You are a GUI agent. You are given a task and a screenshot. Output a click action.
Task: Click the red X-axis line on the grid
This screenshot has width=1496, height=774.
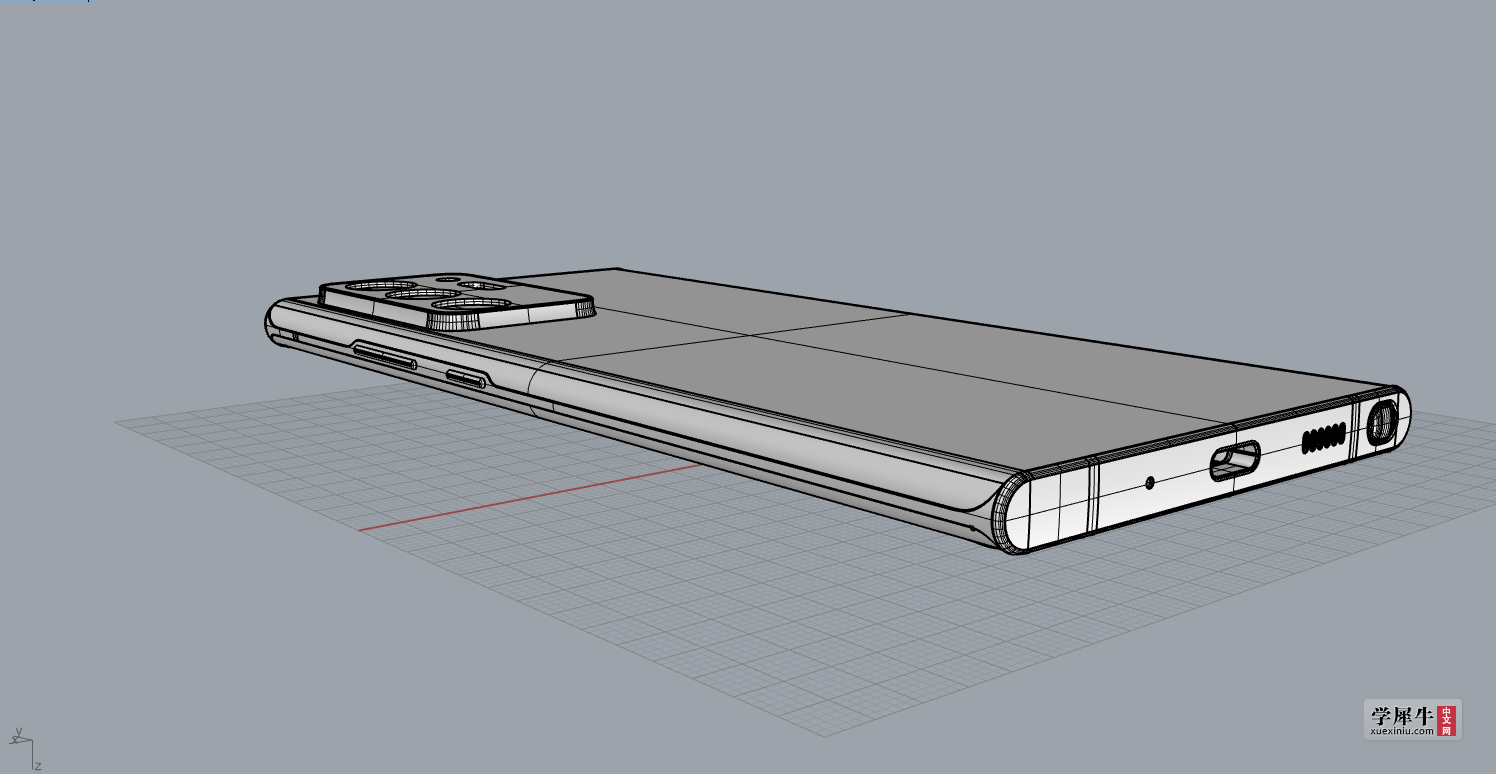click(x=530, y=497)
